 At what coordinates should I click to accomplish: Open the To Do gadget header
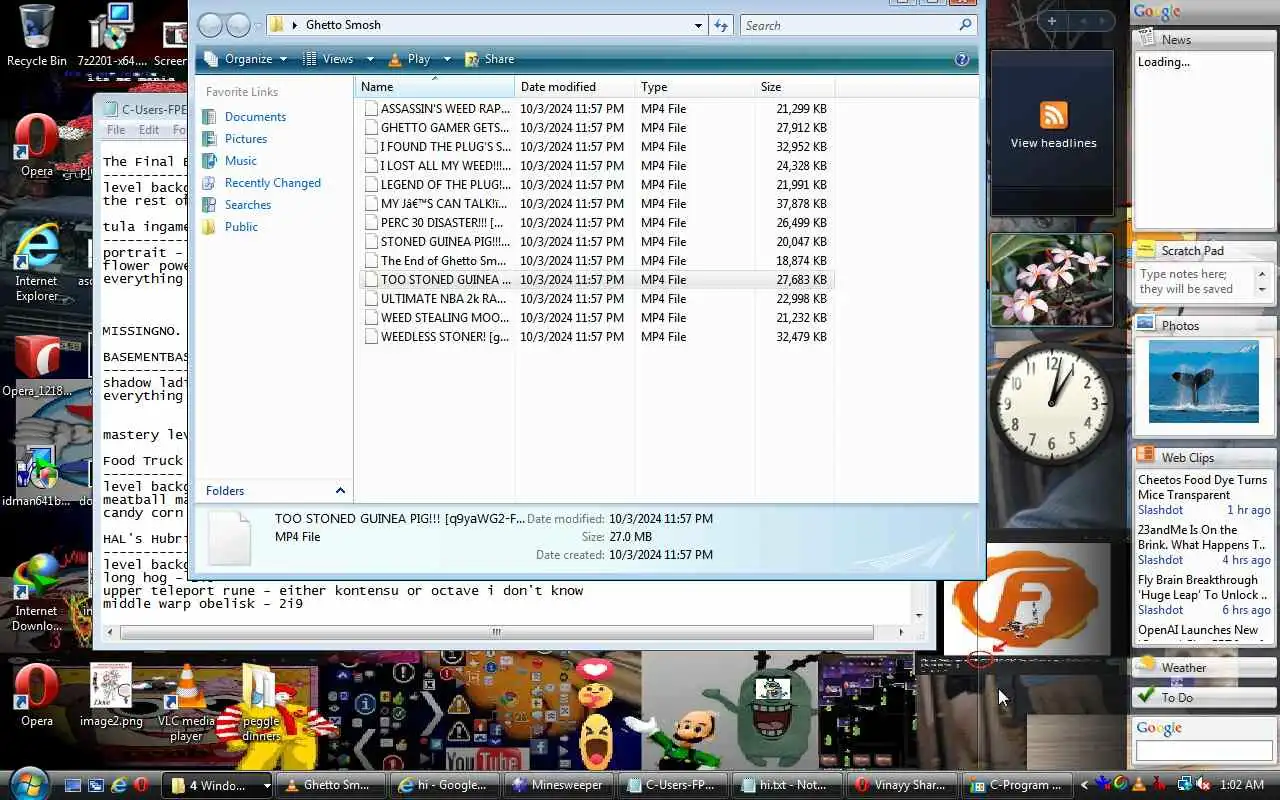click(x=1204, y=697)
